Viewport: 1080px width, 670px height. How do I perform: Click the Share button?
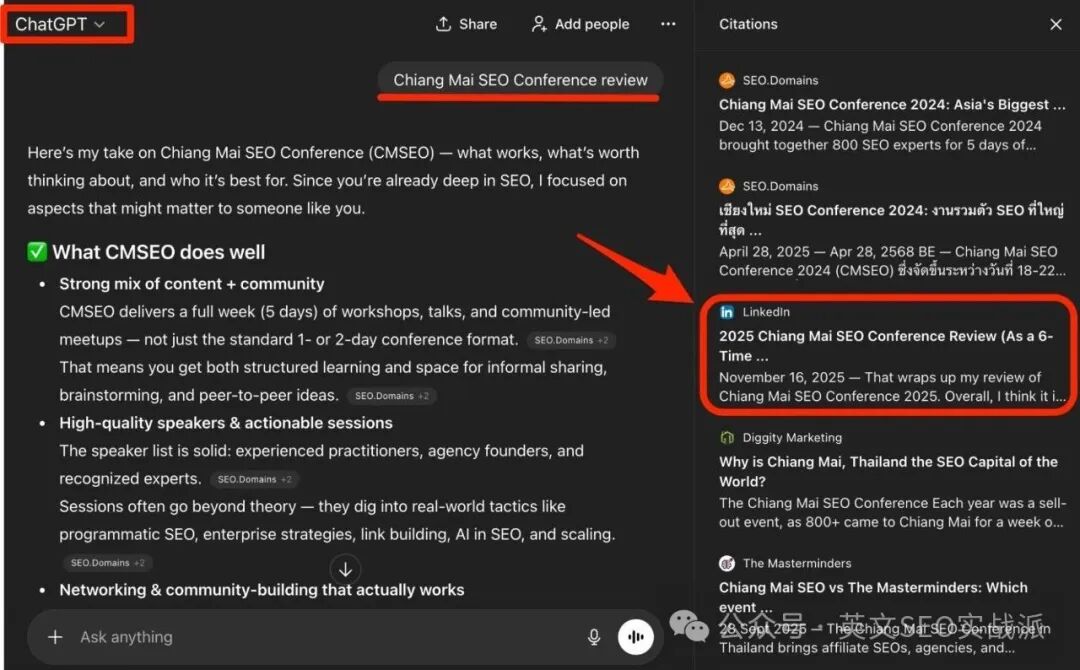pos(466,24)
